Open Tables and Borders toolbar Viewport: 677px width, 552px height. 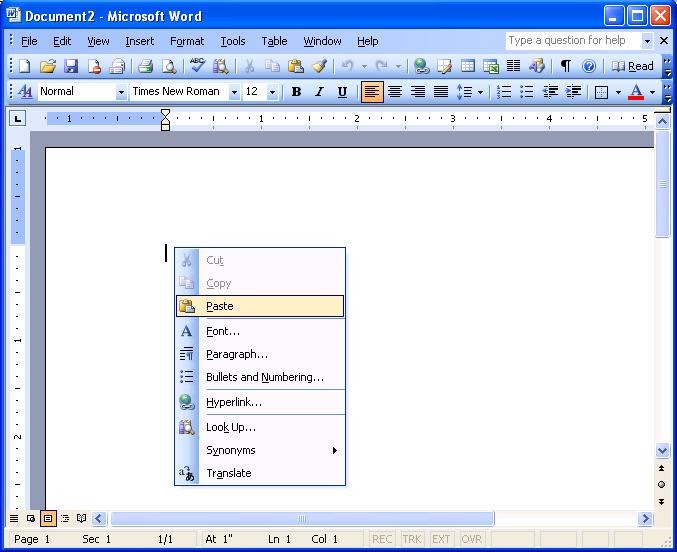(444, 67)
